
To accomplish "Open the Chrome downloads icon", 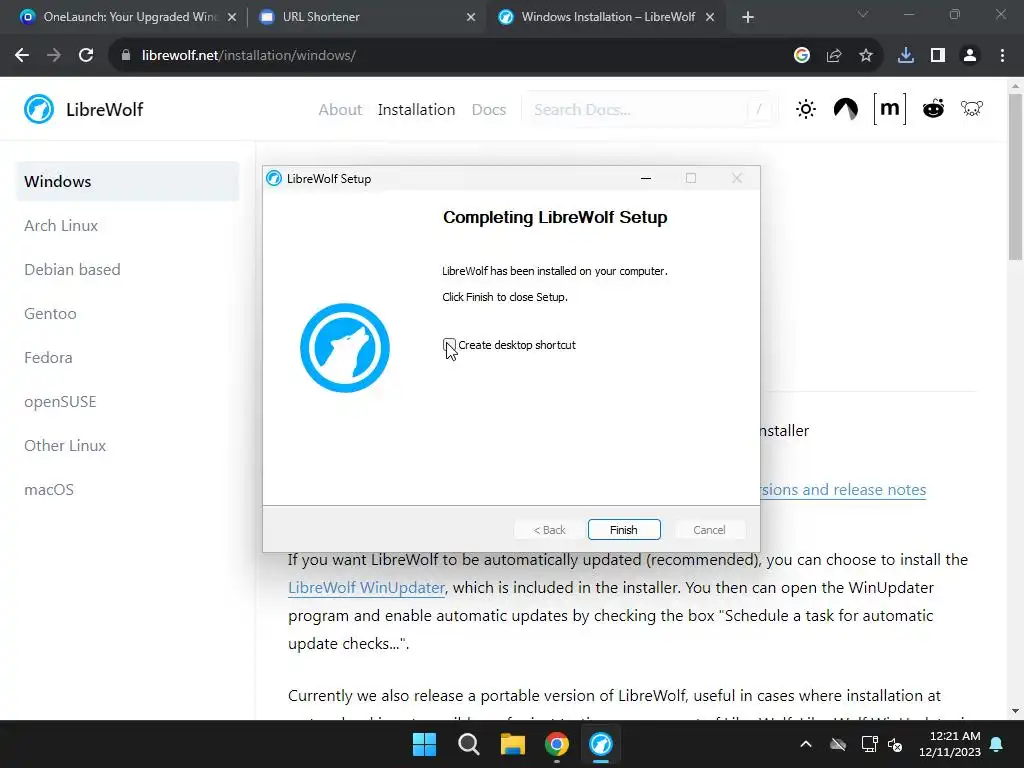I will (x=906, y=56).
